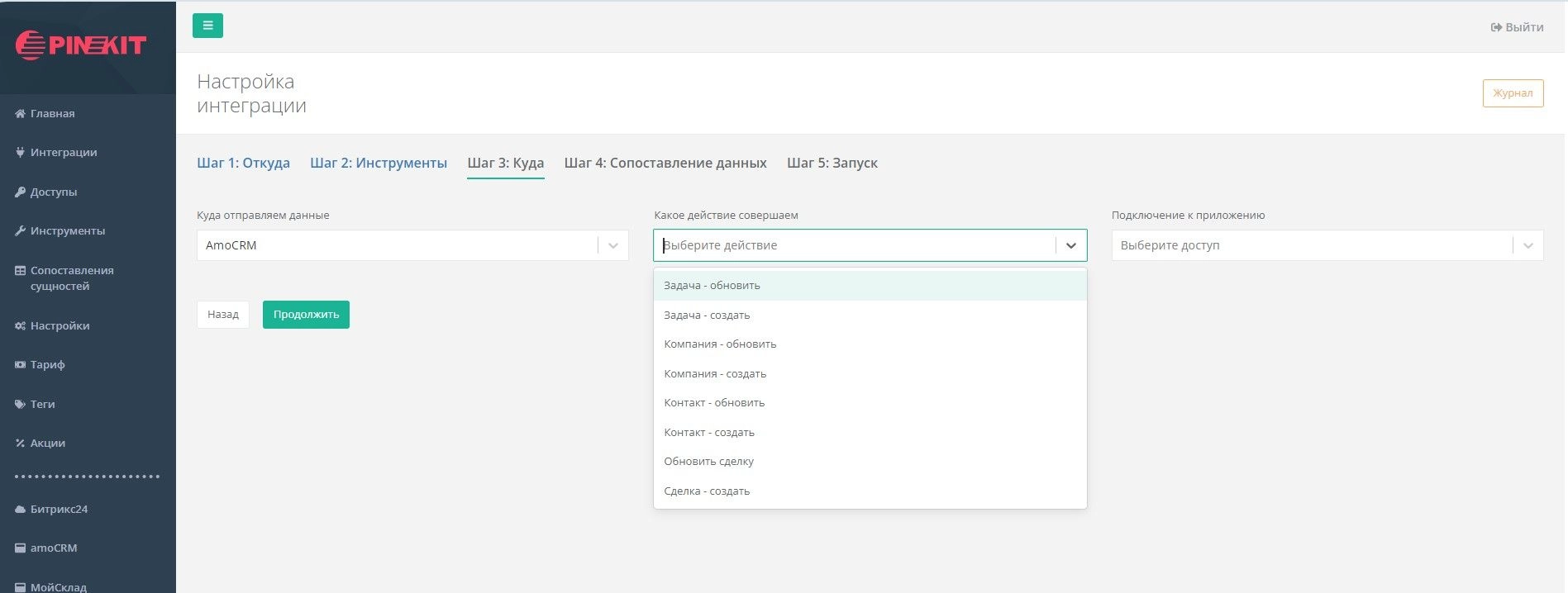Click the cloud icon beside Битрикс24
This screenshot has width=1568, height=593.
pos(21,510)
